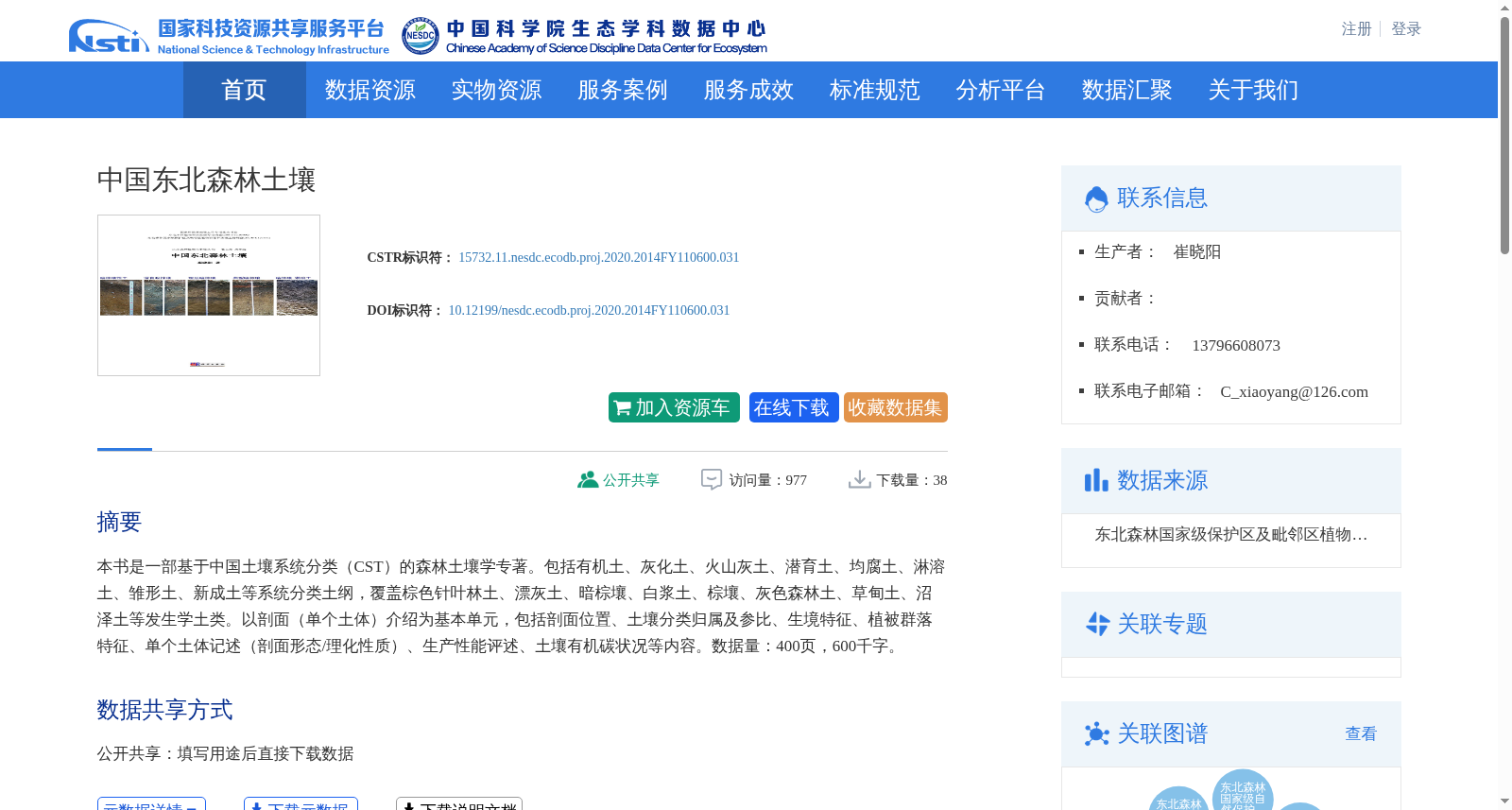The image size is (1512, 810).
Task: Click the 下载量：38 text
Action: 912,480
